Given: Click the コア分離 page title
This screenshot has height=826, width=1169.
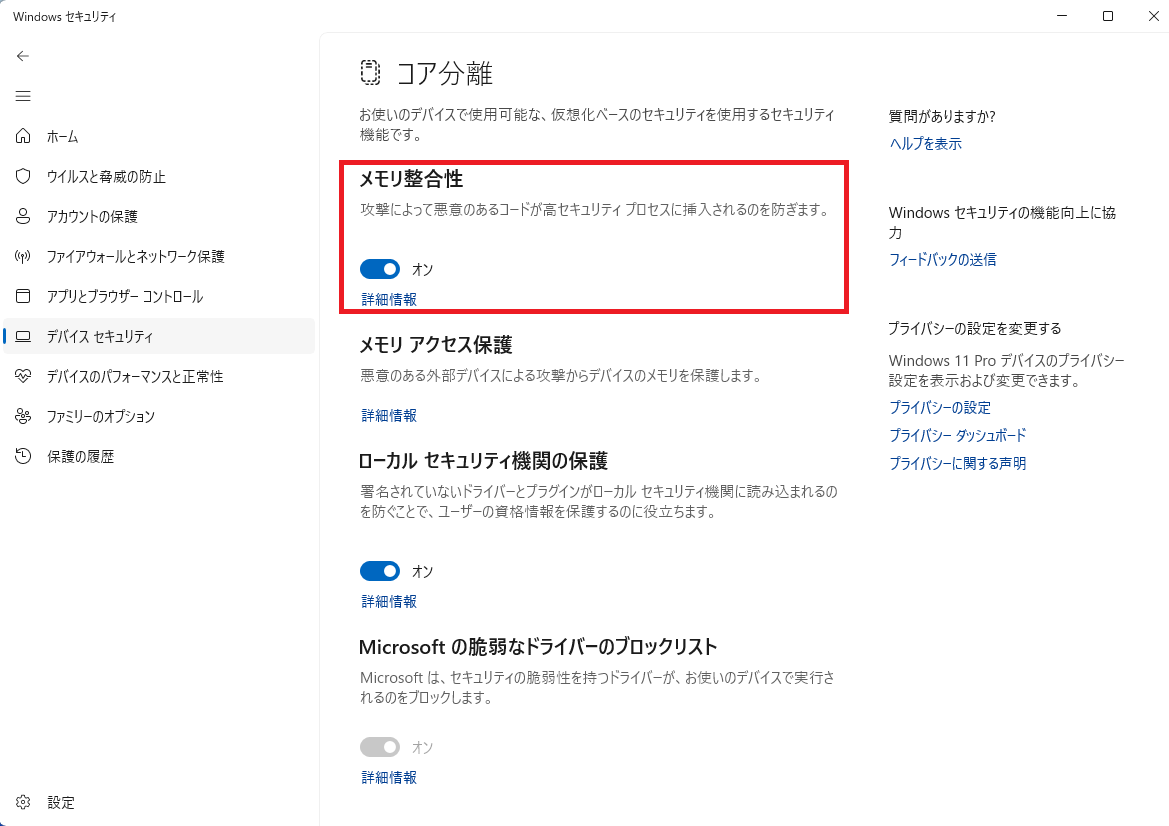Looking at the screenshot, I should click(444, 73).
